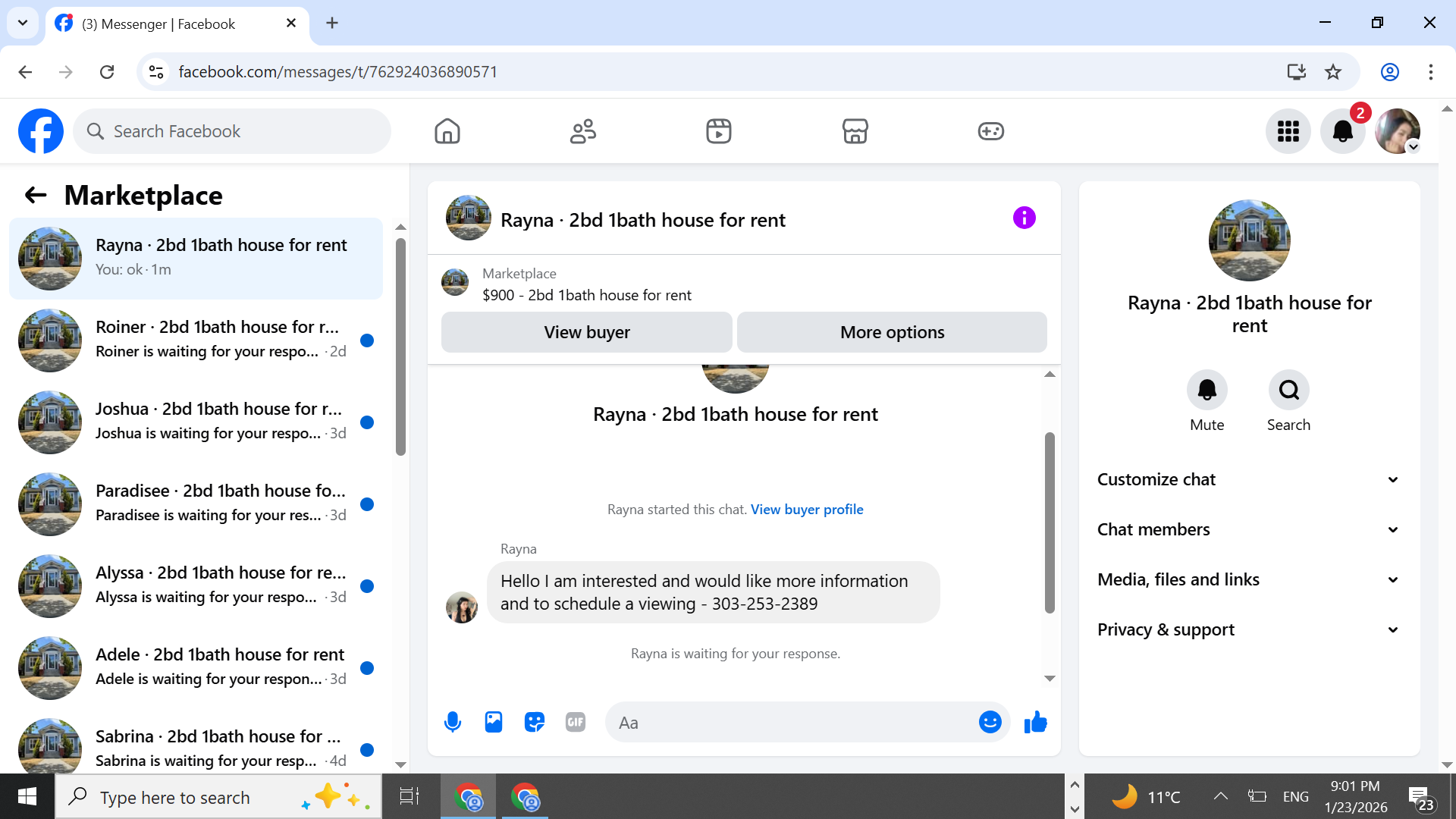Send a thumbs-up like
1456x819 pixels.
(1035, 722)
